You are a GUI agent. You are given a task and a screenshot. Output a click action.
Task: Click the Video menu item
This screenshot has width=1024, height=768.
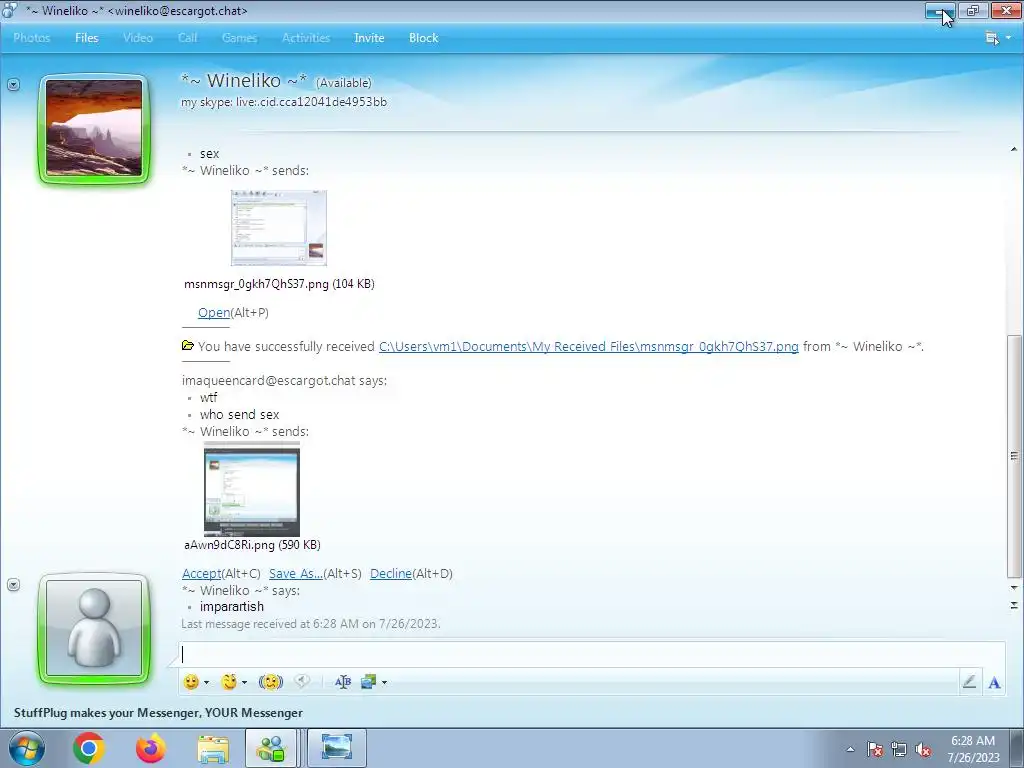coord(138,38)
